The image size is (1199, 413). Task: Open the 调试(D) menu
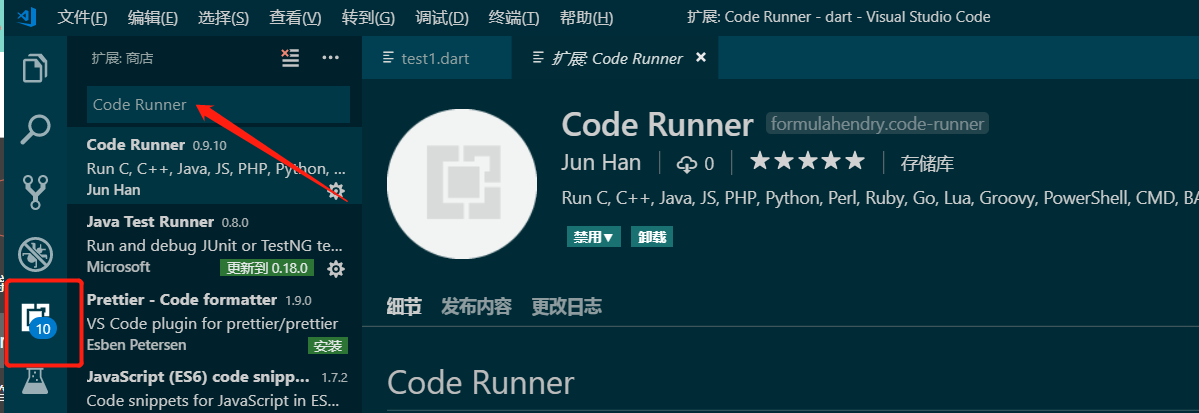click(x=442, y=17)
